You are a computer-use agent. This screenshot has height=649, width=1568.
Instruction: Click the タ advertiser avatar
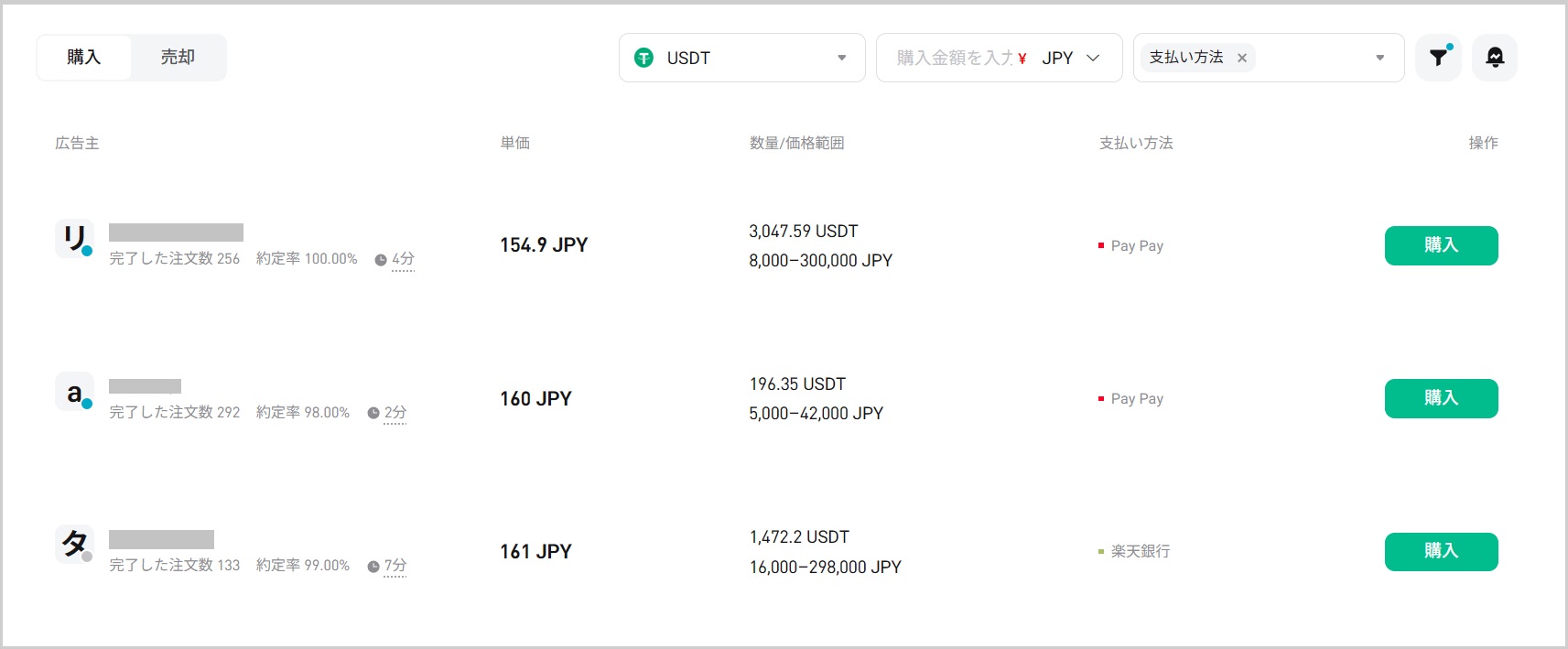(74, 544)
